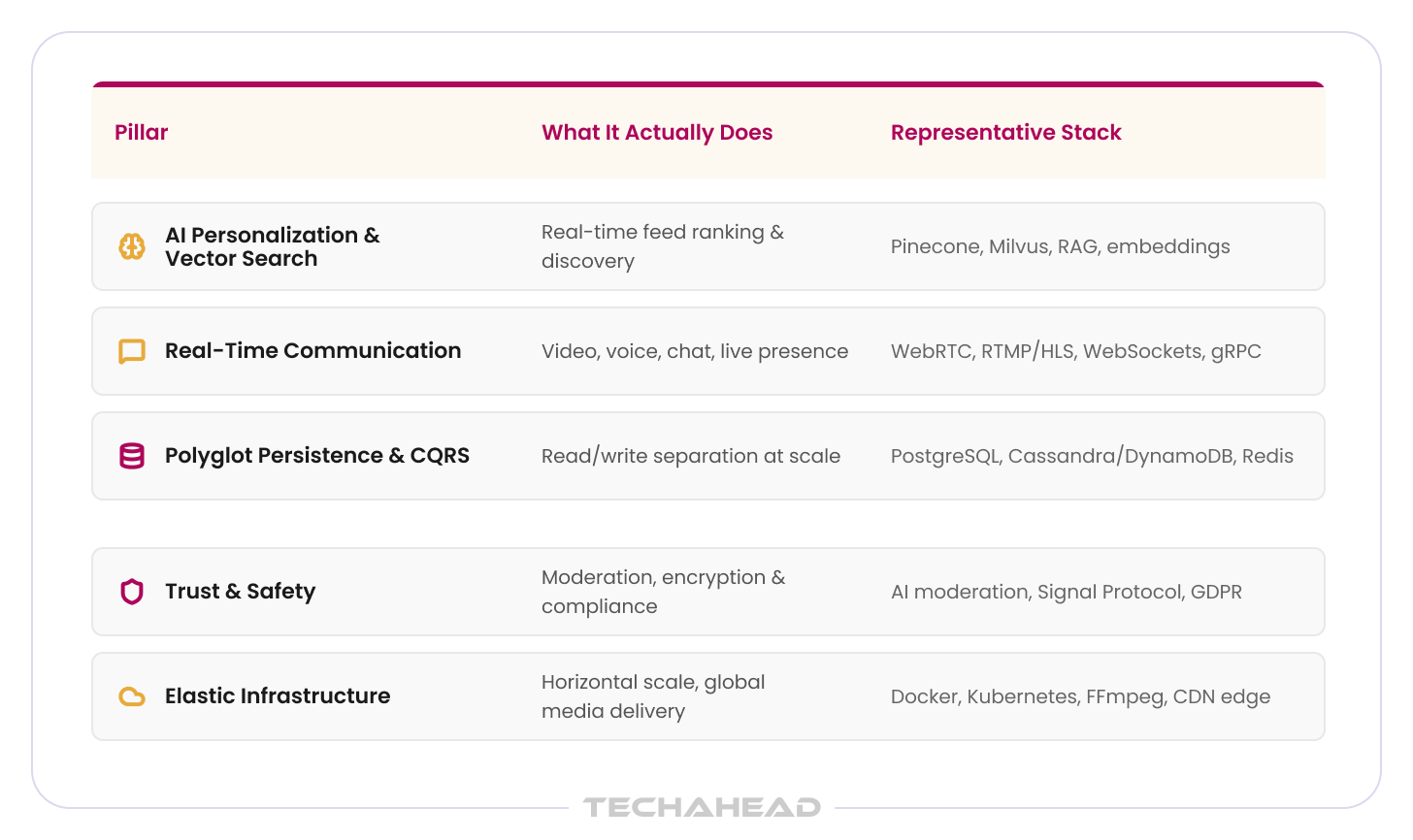
Task: Click the AI moderation, Signal Protocol, GDPR text
Action: (1067, 592)
